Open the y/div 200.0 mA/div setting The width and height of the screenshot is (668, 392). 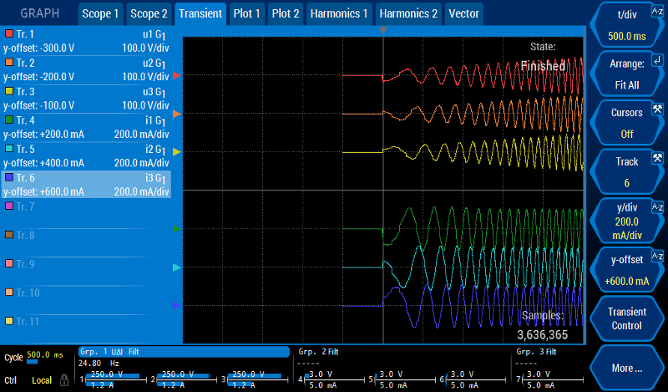pos(627,221)
